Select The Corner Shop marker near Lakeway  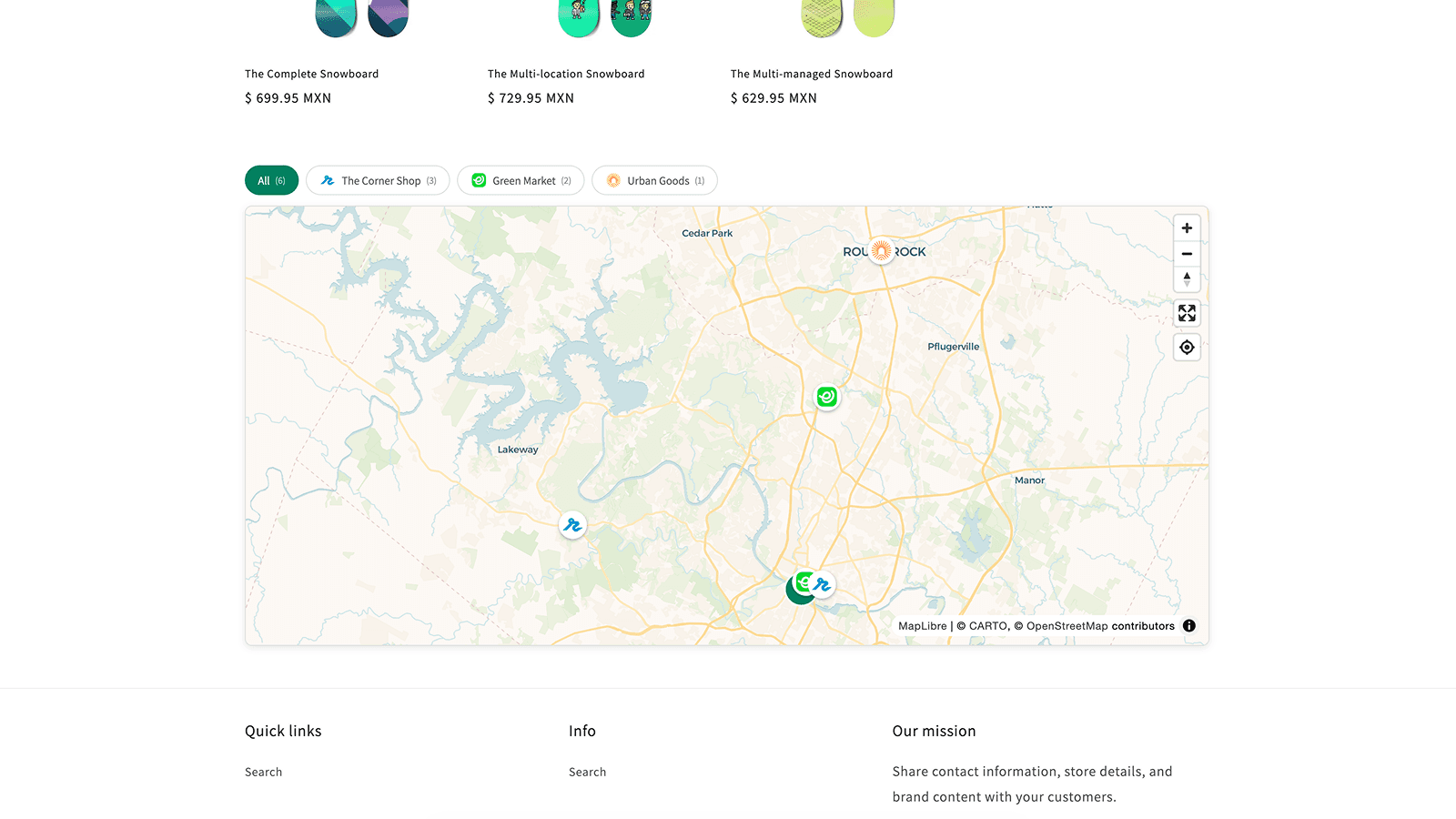point(572,525)
